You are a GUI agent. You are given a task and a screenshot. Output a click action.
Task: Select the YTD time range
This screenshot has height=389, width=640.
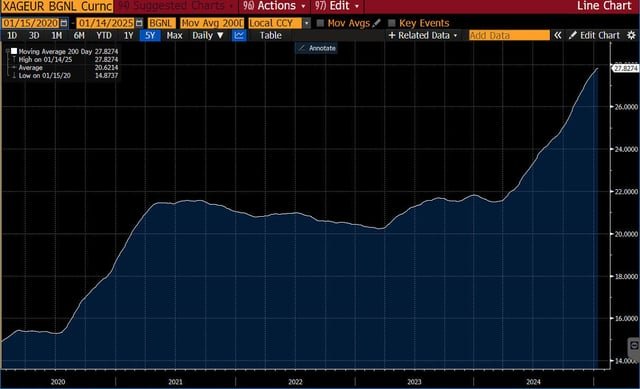[x=104, y=36]
